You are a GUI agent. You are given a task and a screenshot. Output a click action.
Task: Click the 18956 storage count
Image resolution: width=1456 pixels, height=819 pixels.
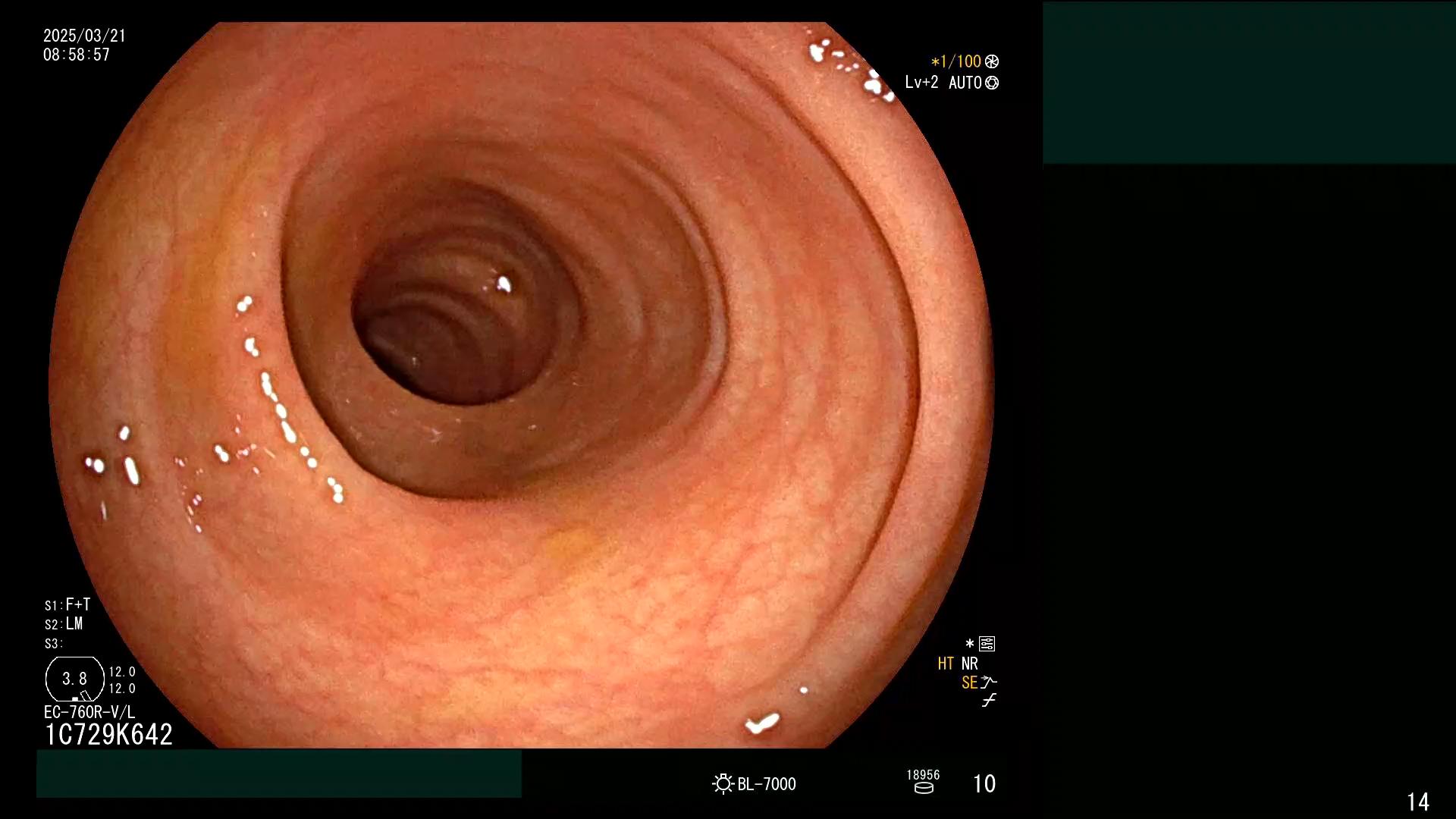pos(923,775)
